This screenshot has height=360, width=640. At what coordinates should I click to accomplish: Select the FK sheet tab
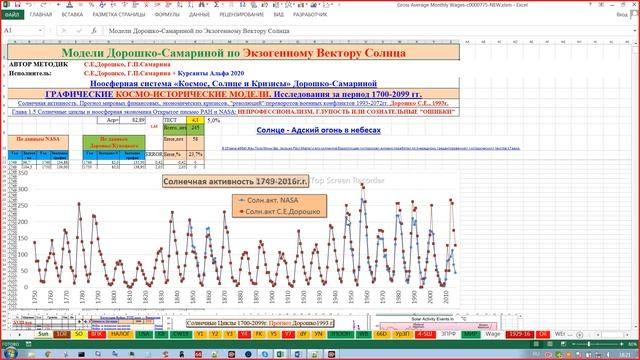pos(259,334)
